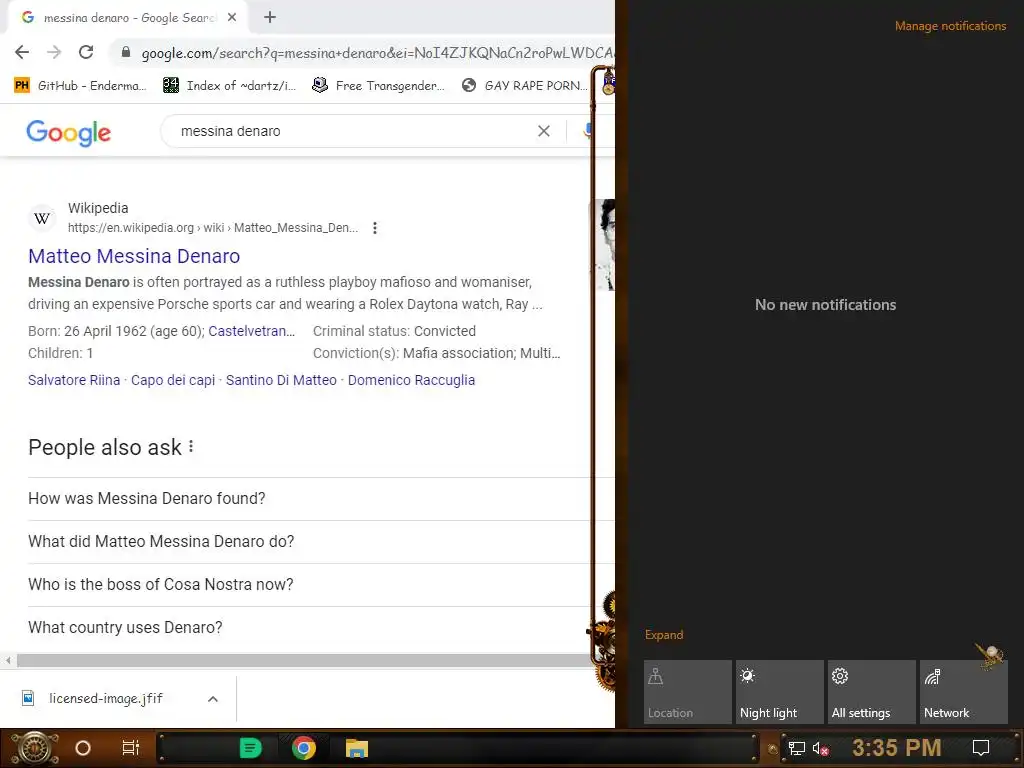The height and width of the screenshot is (768, 1024).
Task: Open Task View from the taskbar
Action: pos(131,748)
